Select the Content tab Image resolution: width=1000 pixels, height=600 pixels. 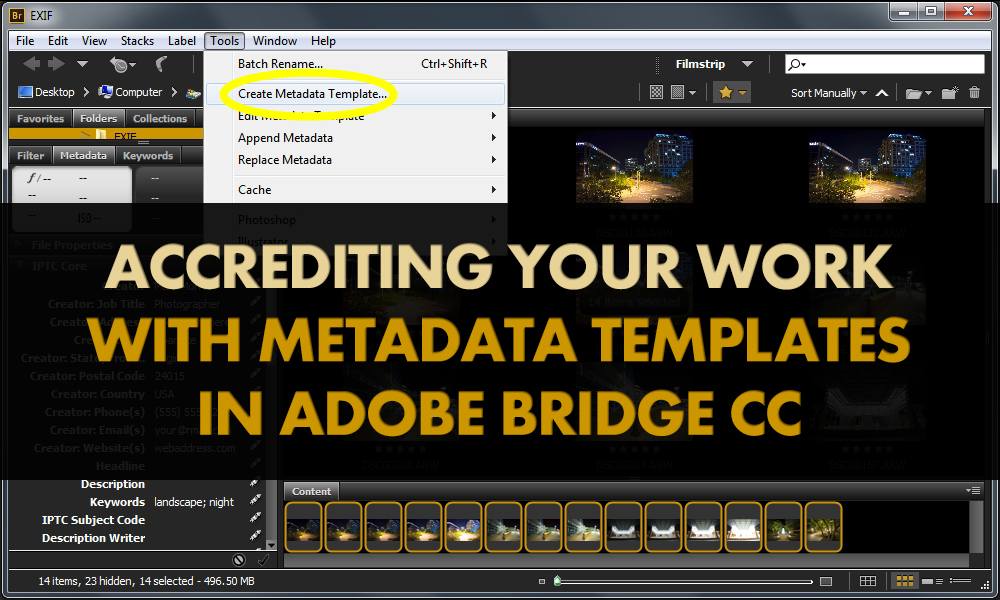tap(311, 491)
